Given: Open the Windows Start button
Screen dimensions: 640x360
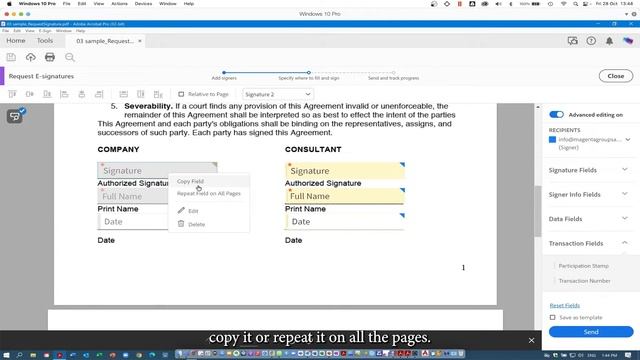Looking at the screenshot, I should (x=6, y=355).
